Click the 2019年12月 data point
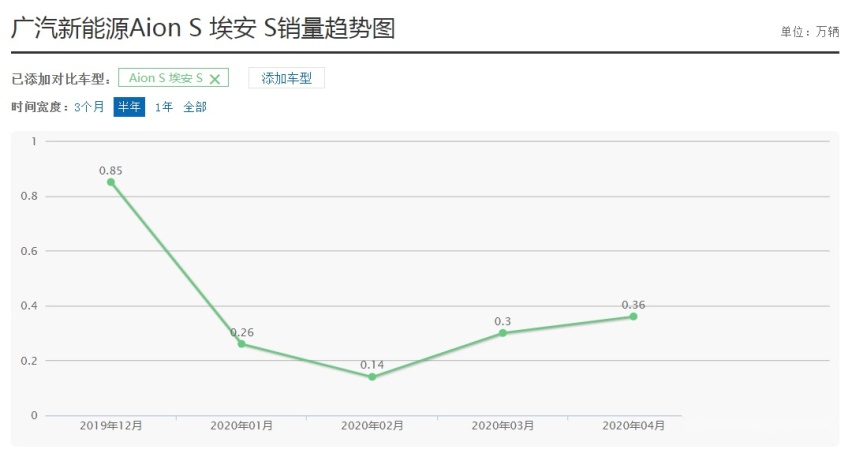The height and width of the screenshot is (461, 852). (111, 182)
